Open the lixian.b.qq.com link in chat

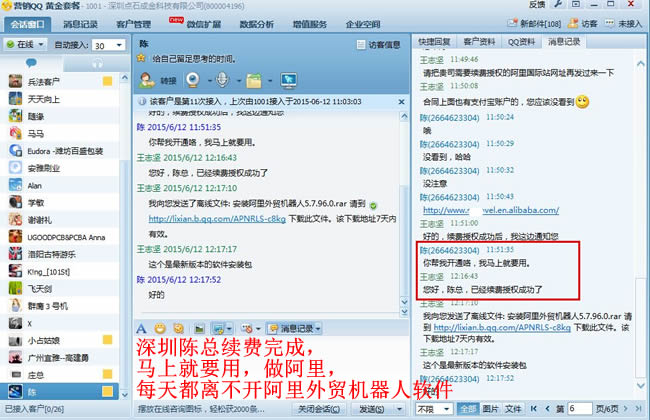[x=217, y=219]
